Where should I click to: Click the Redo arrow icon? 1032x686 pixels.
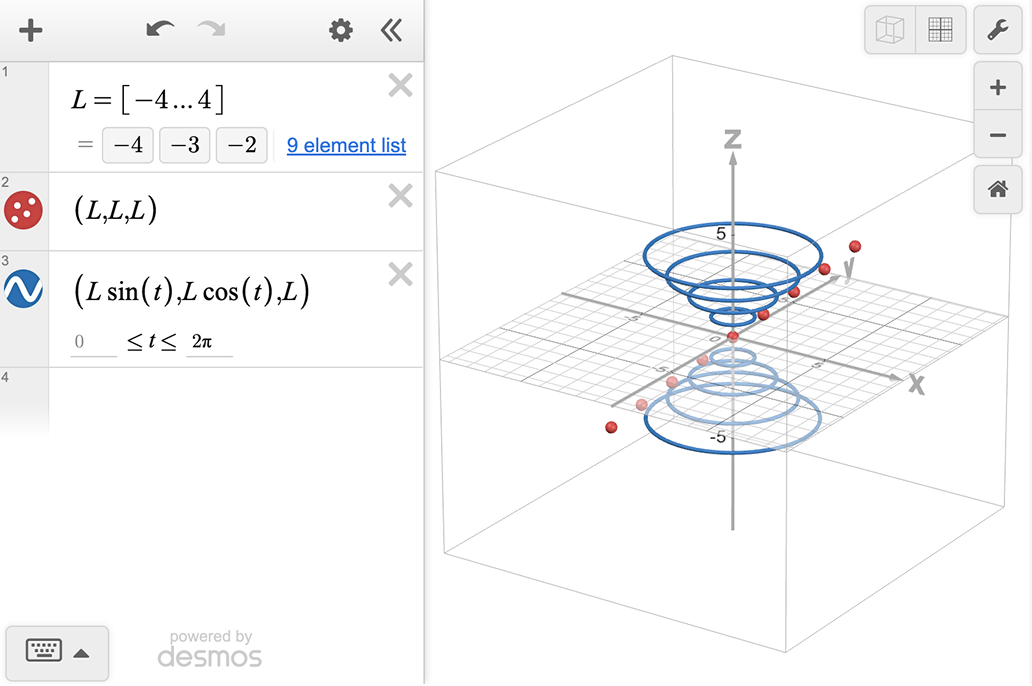pos(212,30)
